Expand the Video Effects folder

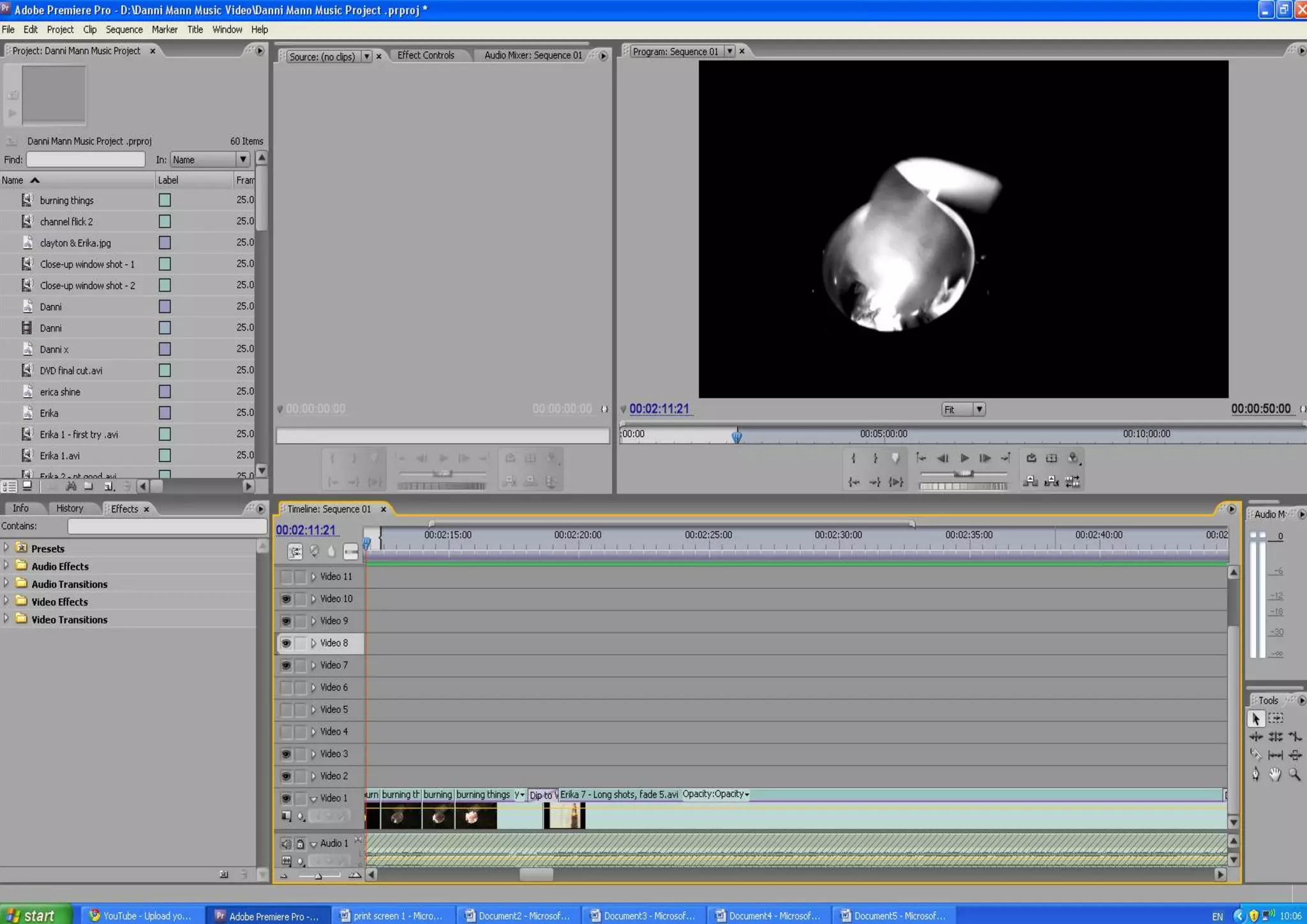pos(6,601)
